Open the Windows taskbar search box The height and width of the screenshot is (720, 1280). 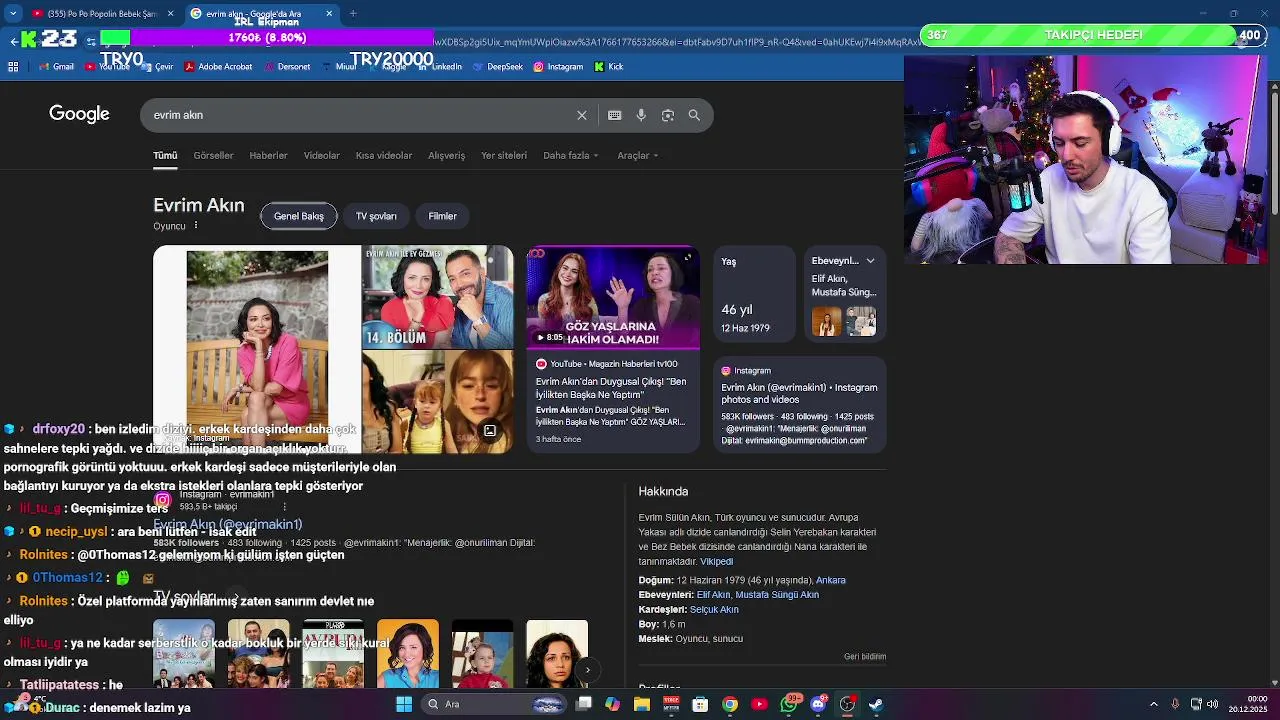495,704
